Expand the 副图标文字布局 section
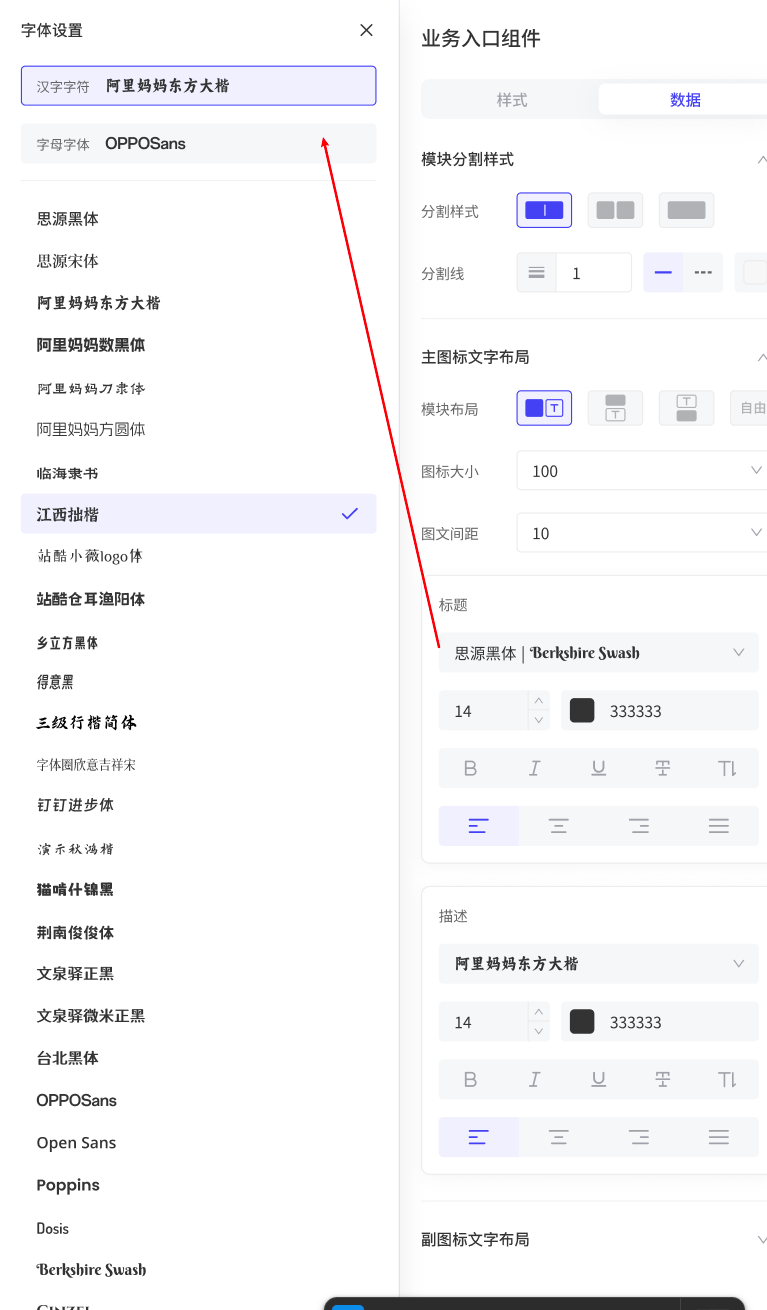The height and width of the screenshot is (1310, 767). (x=762, y=1240)
